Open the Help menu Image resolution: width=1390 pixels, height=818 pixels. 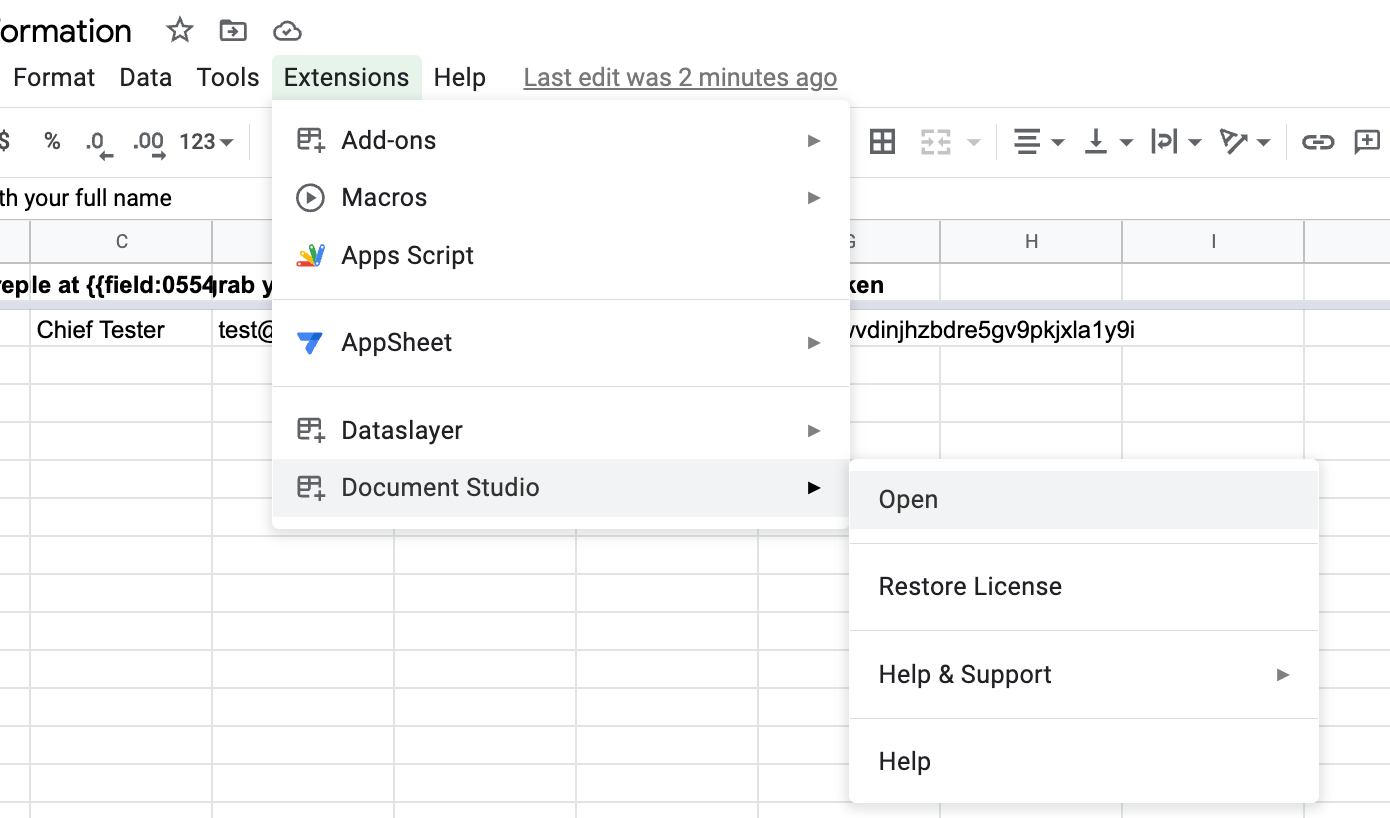(x=460, y=77)
